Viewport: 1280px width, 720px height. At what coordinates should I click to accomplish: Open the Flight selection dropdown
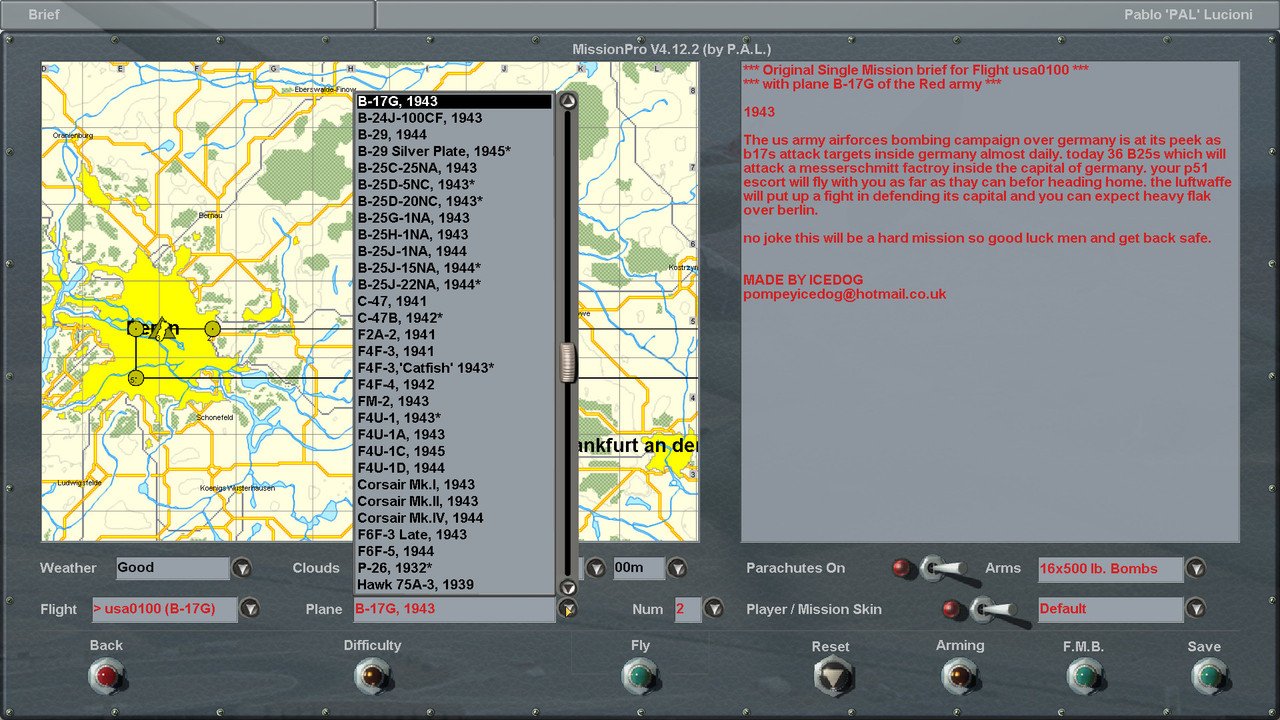250,609
